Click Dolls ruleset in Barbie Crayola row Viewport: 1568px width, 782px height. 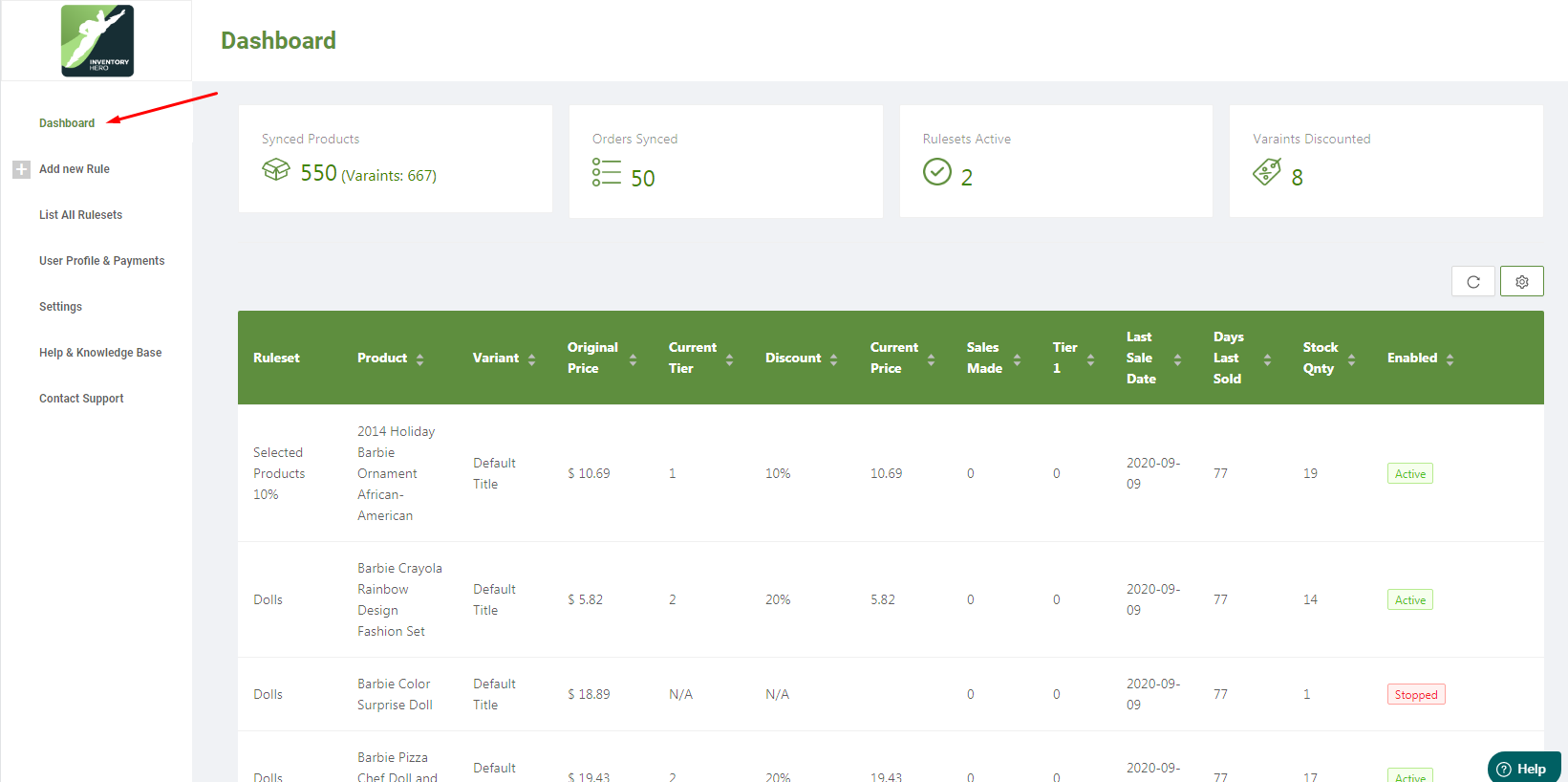[x=268, y=599]
